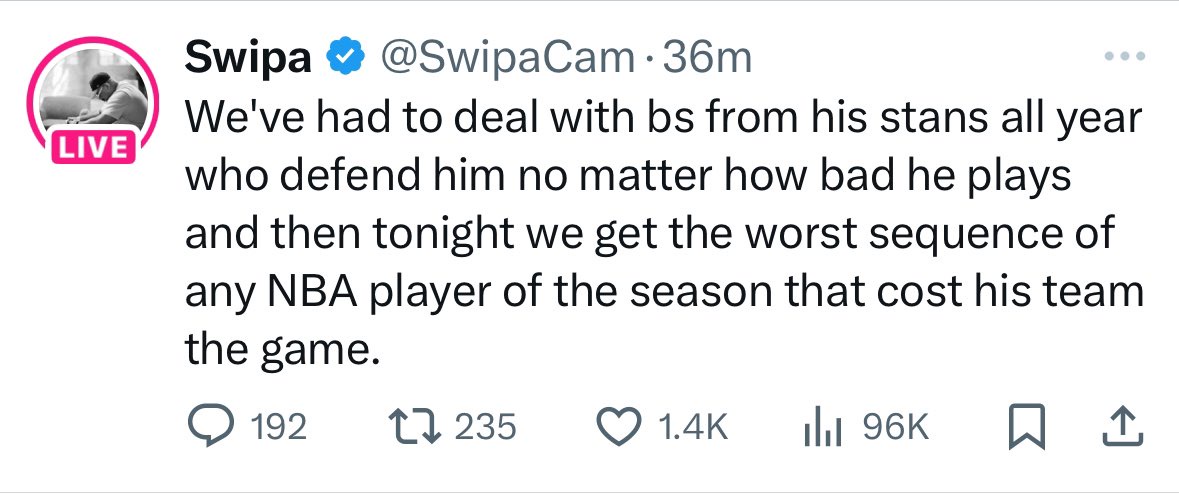Open the tweet by clicking its first text line
The width and height of the screenshot is (1179, 496).
point(660,120)
